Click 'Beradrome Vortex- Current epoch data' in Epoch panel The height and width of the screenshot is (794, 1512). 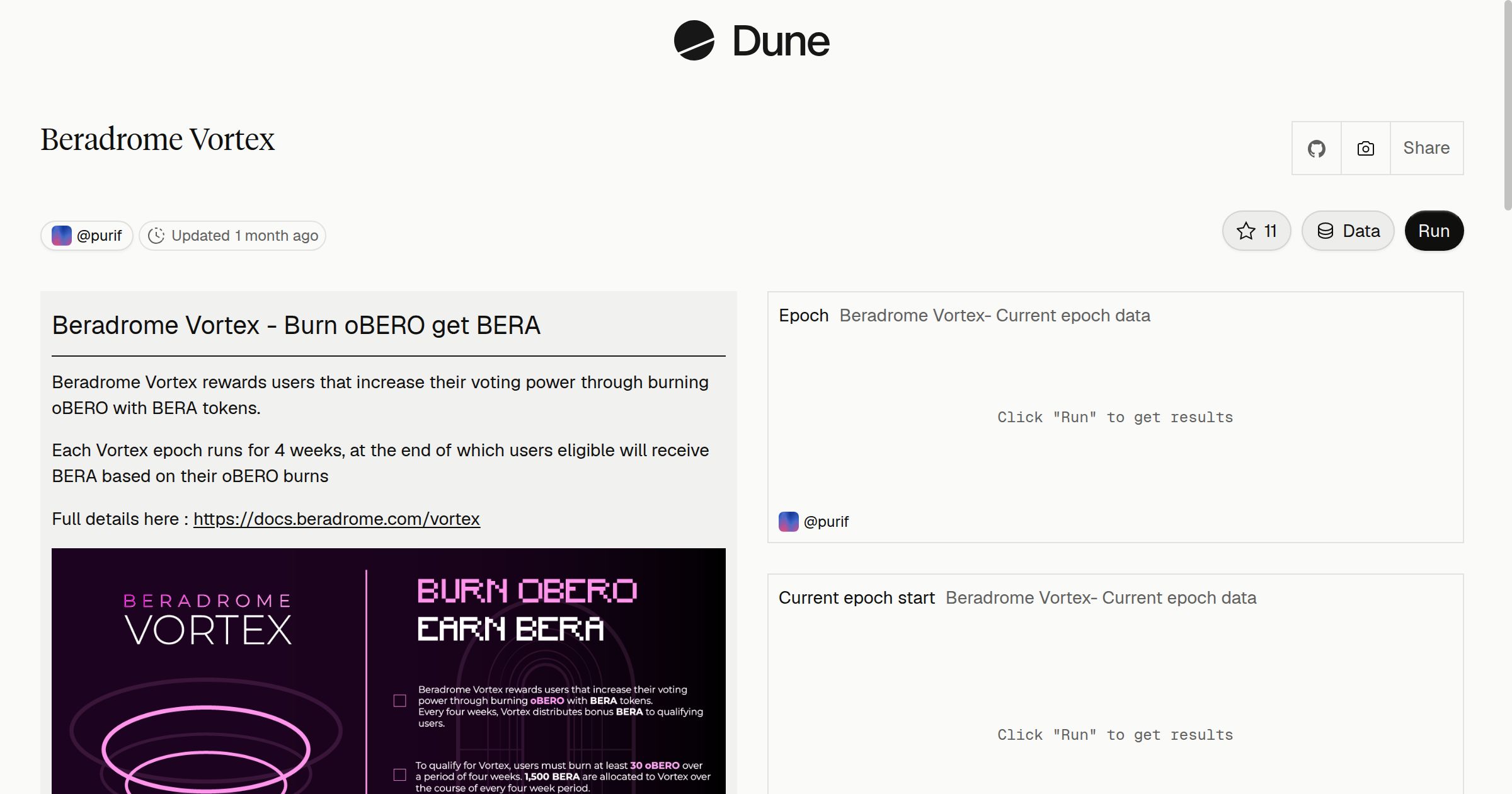pyautogui.click(x=995, y=315)
